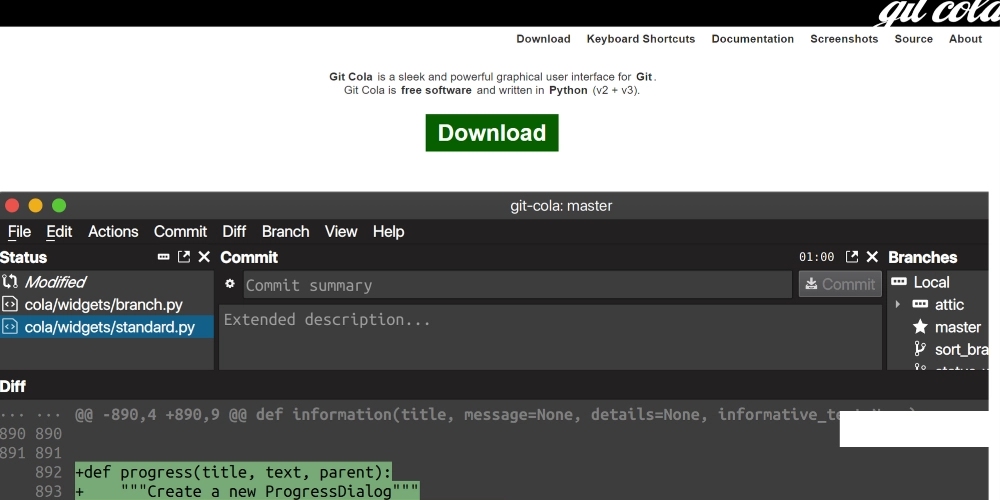Screen dimensions: 1000x500
Task: Open commit options gear icon
Action: pyautogui.click(x=230, y=284)
